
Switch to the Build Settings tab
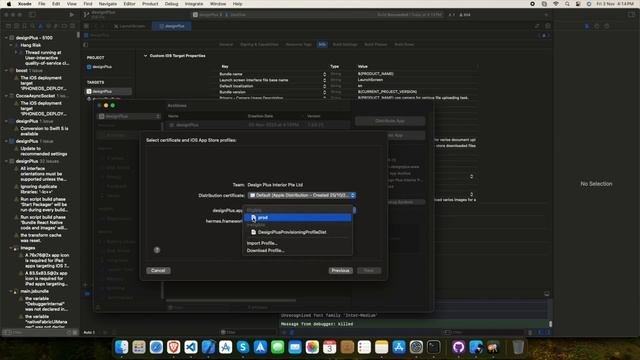click(345, 44)
